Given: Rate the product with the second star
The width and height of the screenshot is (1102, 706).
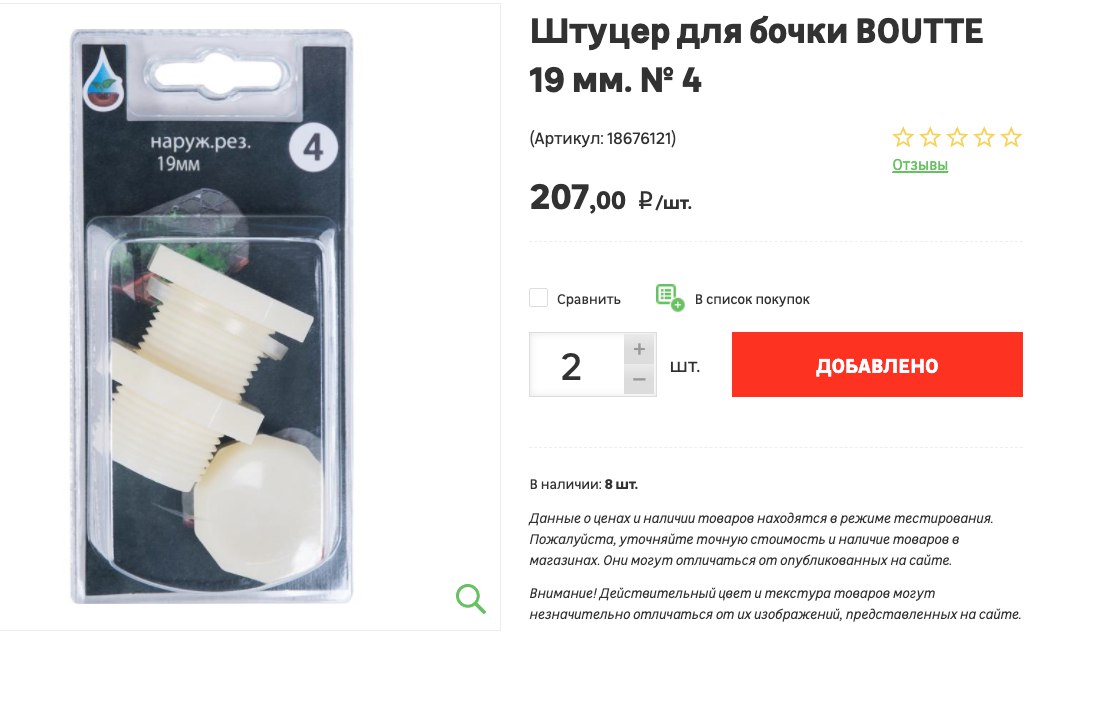Looking at the screenshot, I should pos(930,137).
